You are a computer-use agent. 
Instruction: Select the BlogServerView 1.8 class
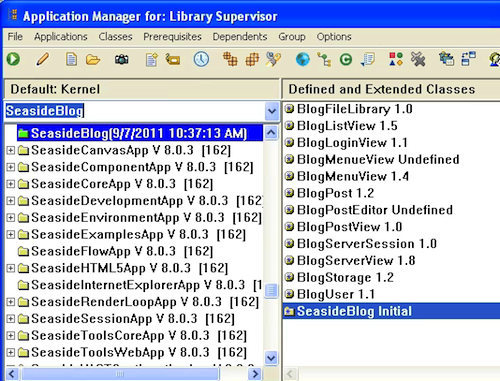356,261
